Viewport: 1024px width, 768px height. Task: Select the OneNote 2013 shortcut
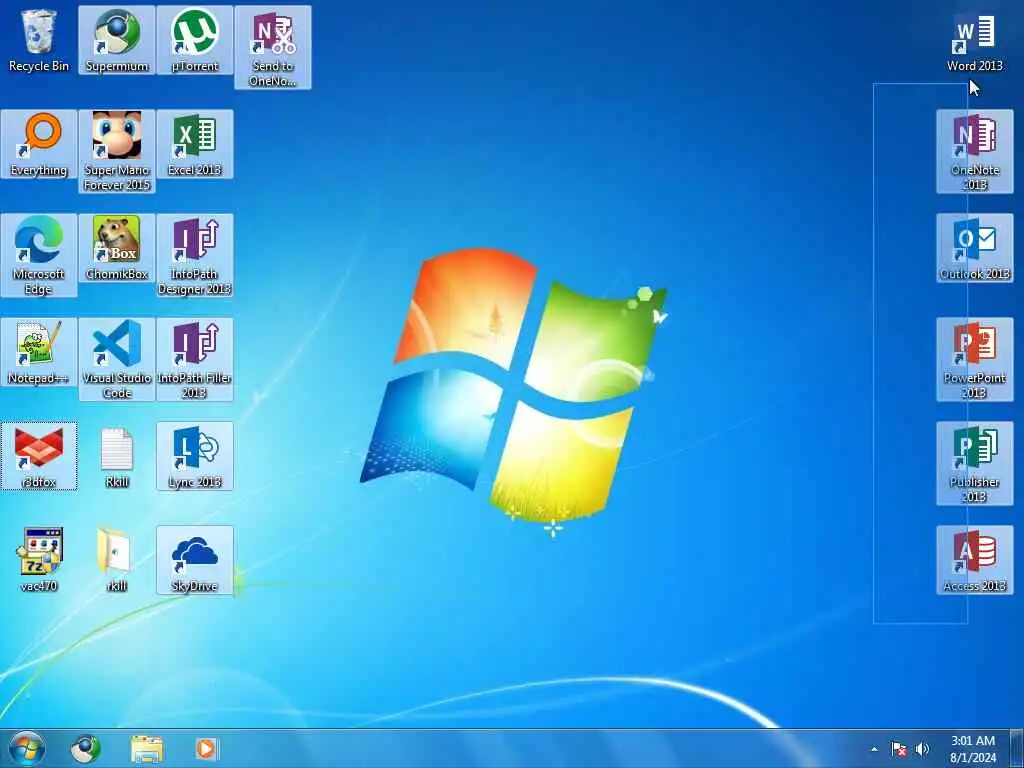tap(974, 152)
